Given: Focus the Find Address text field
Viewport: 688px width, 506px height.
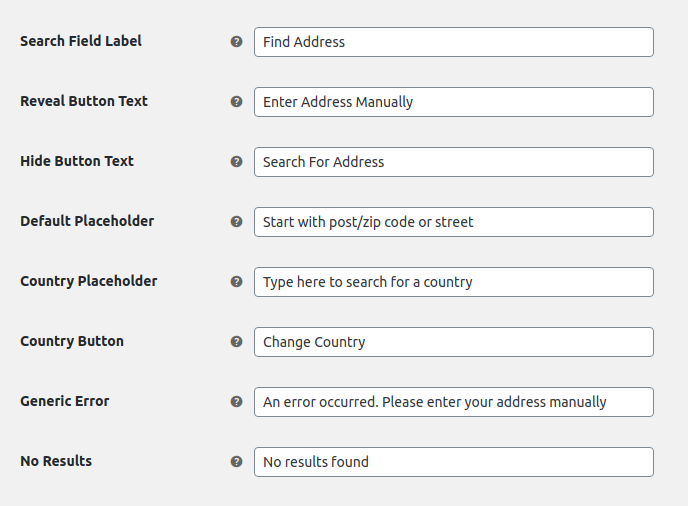Looking at the screenshot, I should pyautogui.click(x=454, y=42).
